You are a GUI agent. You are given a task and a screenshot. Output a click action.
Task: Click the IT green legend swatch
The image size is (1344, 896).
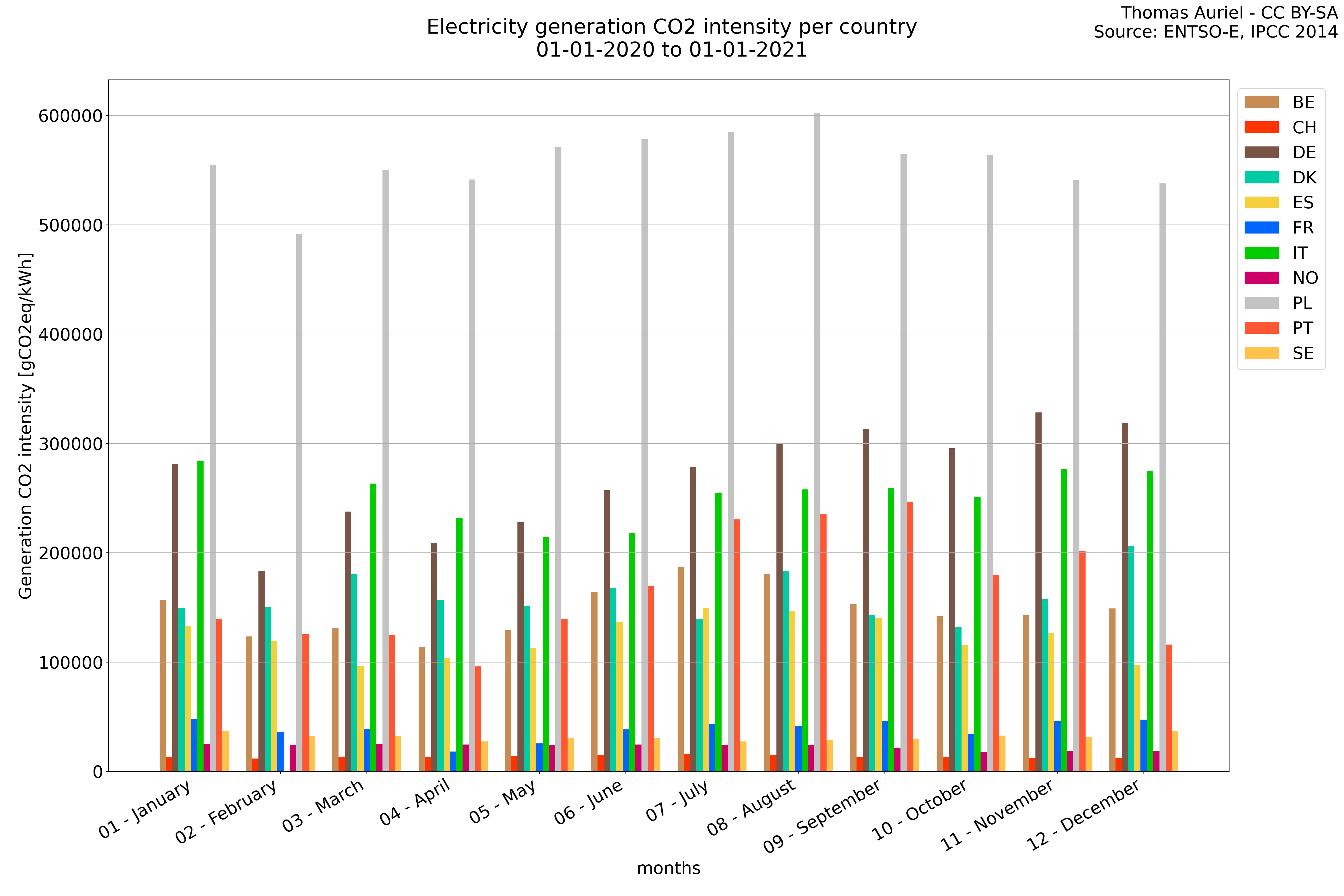tap(1261, 253)
